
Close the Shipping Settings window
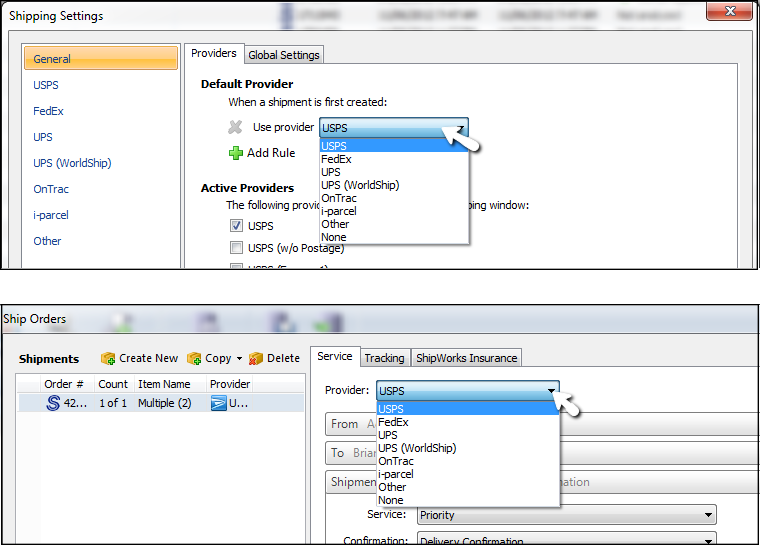point(730,11)
